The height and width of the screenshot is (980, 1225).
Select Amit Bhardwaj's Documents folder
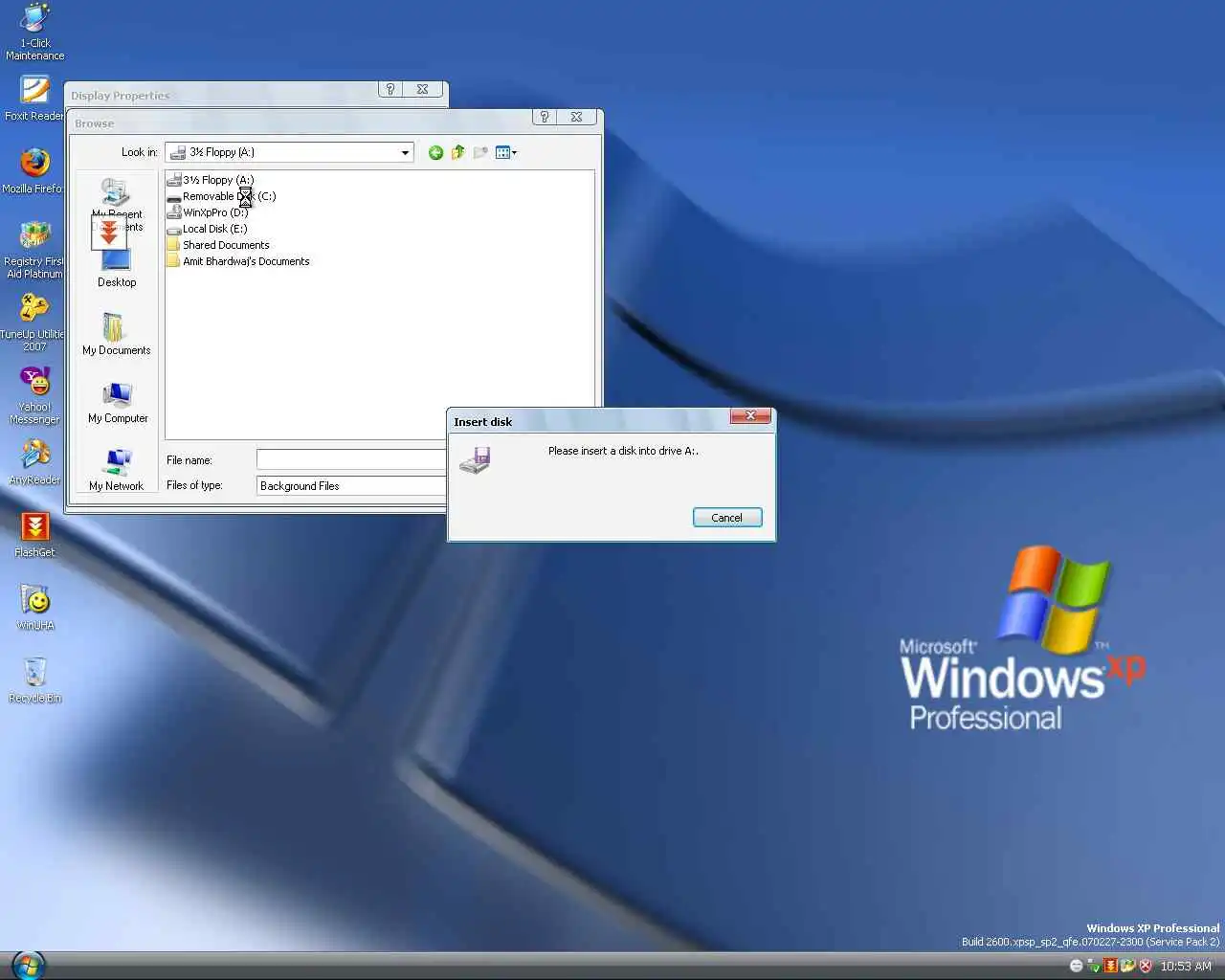(238, 261)
